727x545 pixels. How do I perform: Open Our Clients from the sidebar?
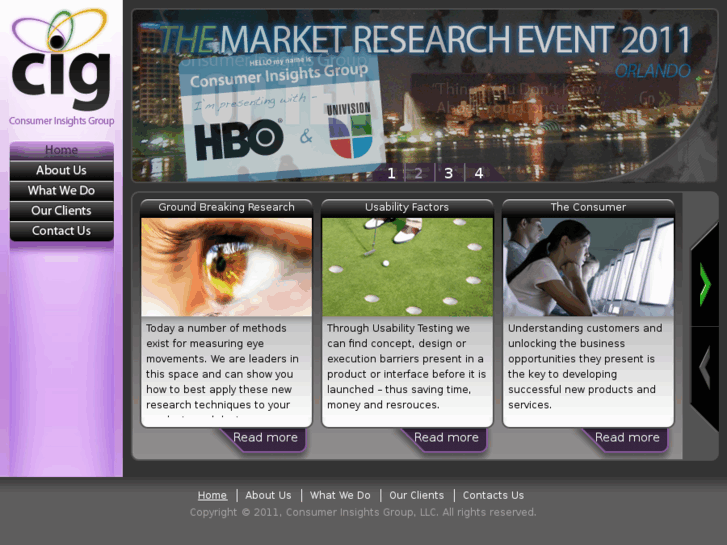pyautogui.click(x=61, y=210)
